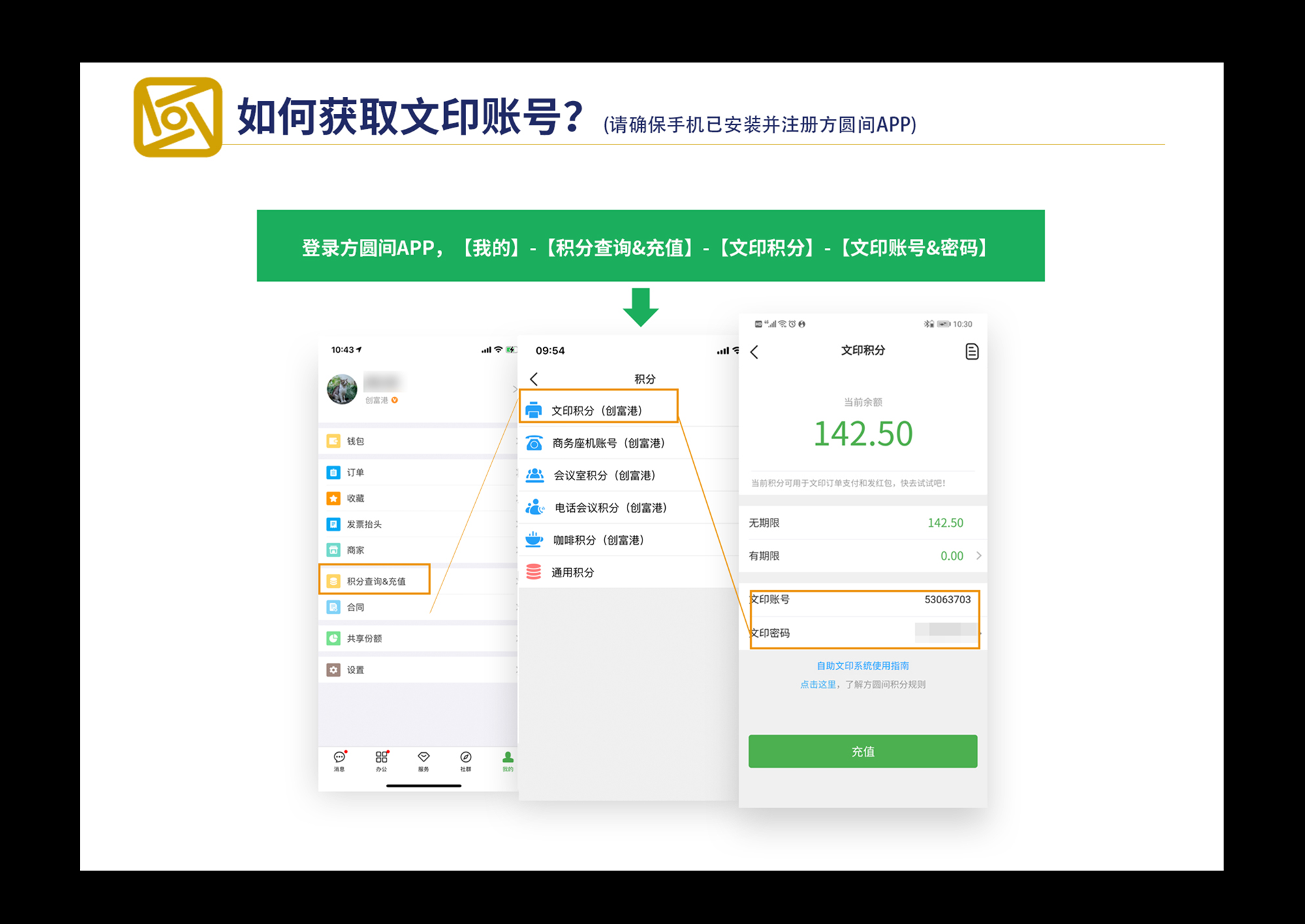Click the telephone icon for 商务座机账号
This screenshot has width=1305, height=924.
pyautogui.click(x=534, y=443)
